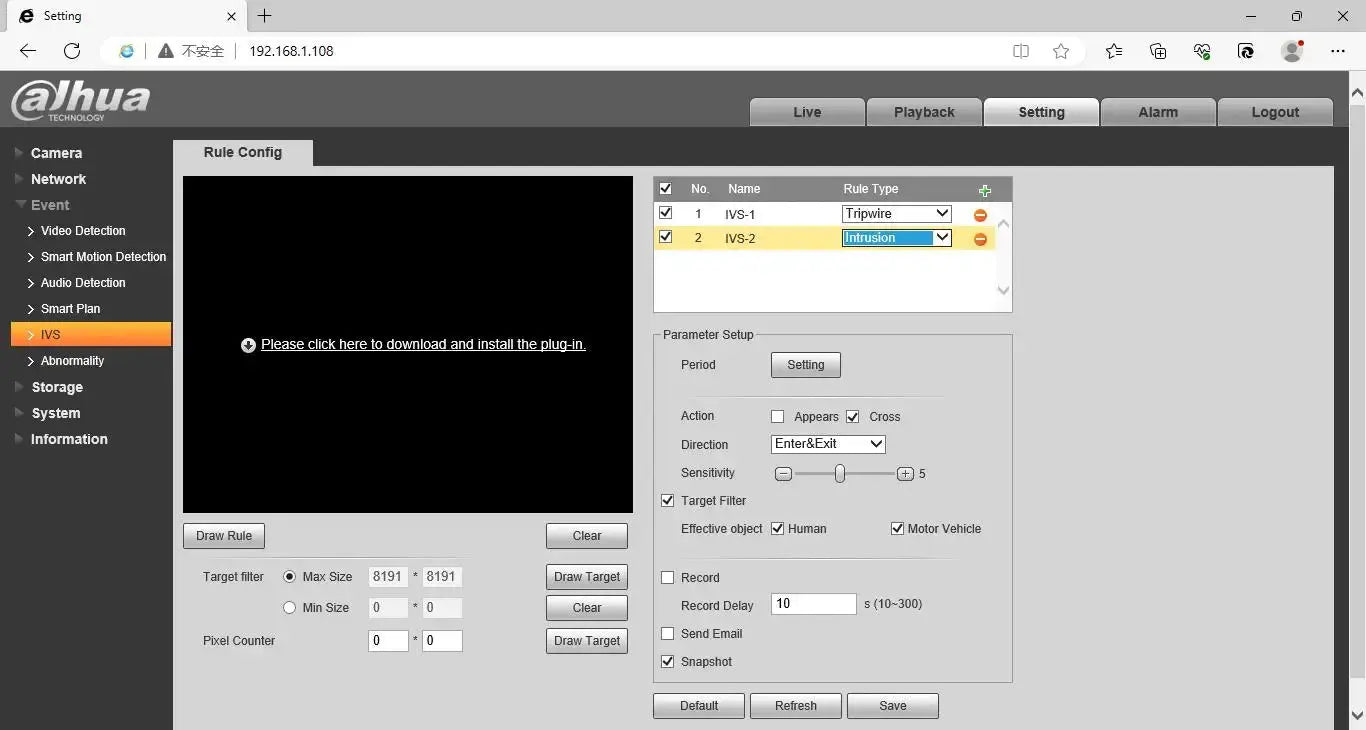1366x730 pixels.
Task: Toggle the select-all rules checkbox in header
Action: [666, 188]
